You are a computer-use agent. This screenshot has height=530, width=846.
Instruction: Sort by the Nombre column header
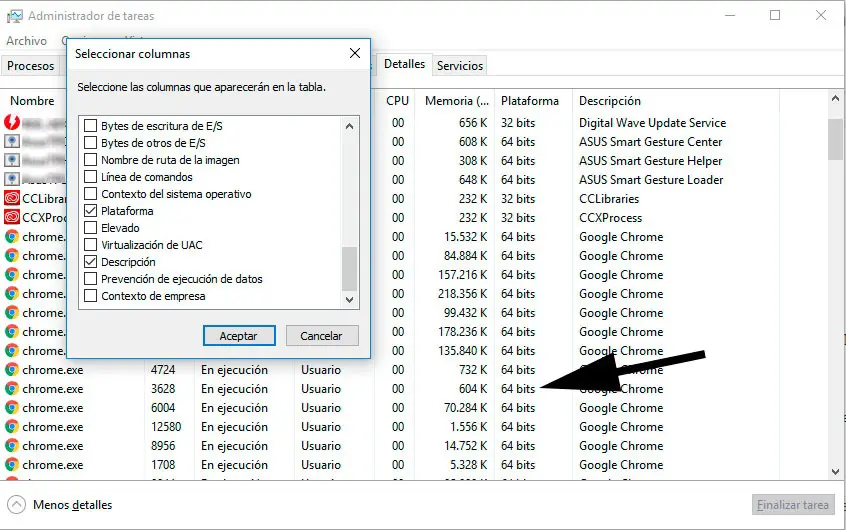click(x=32, y=101)
